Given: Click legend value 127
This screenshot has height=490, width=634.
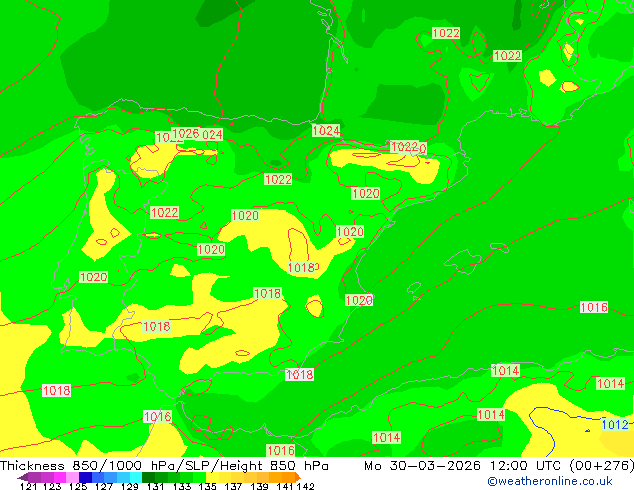Looking at the screenshot, I should coord(104,486).
